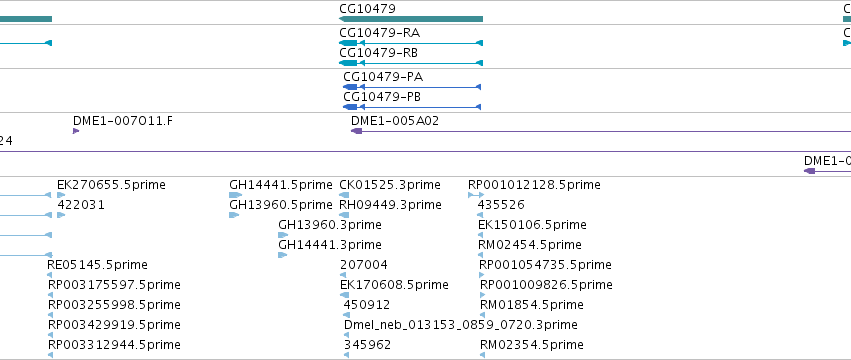Viewport: 851px width, 360px height.
Task: Click the 435526 arrow glyph
Action: (480, 215)
